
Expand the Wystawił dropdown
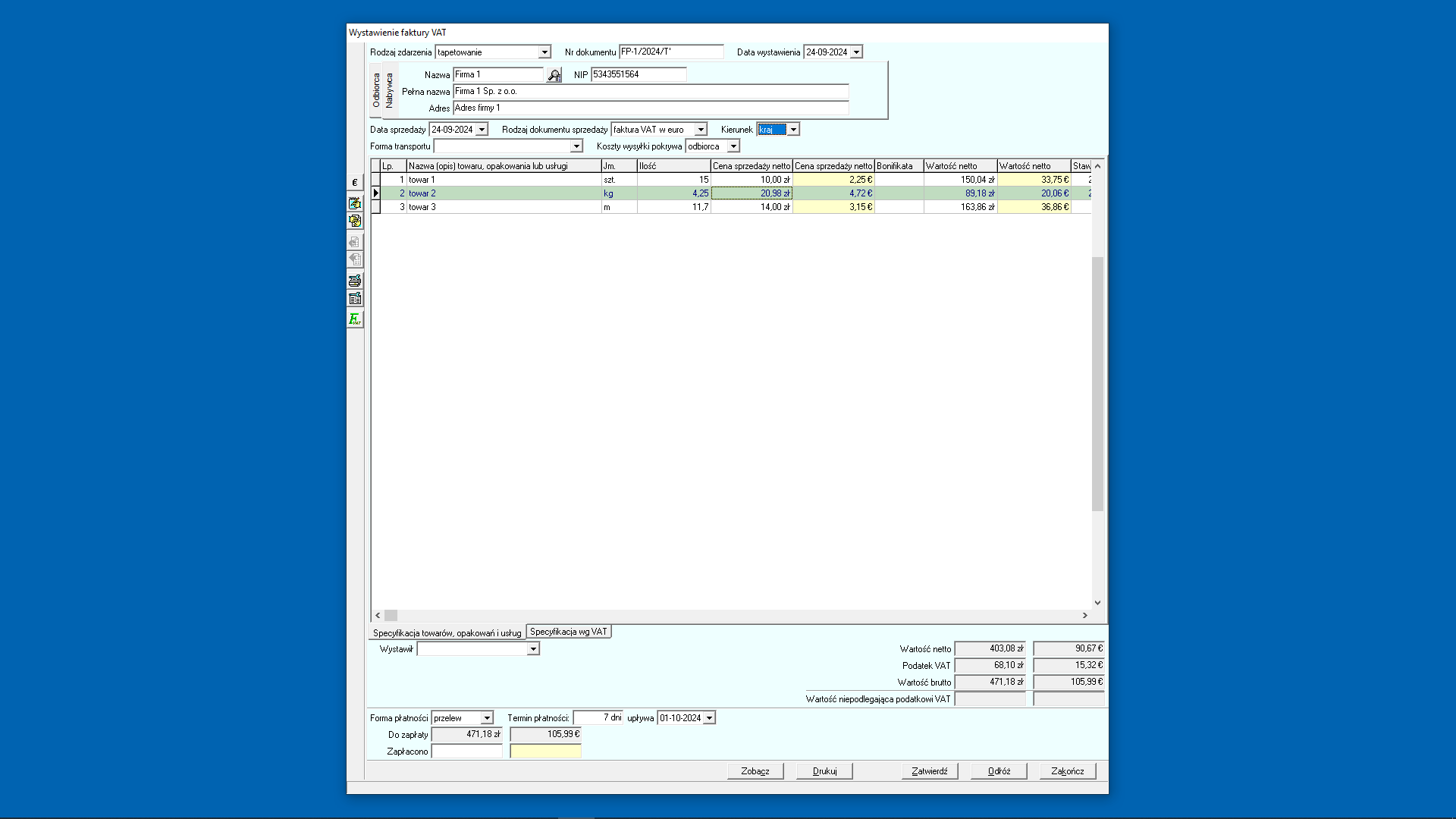point(533,649)
